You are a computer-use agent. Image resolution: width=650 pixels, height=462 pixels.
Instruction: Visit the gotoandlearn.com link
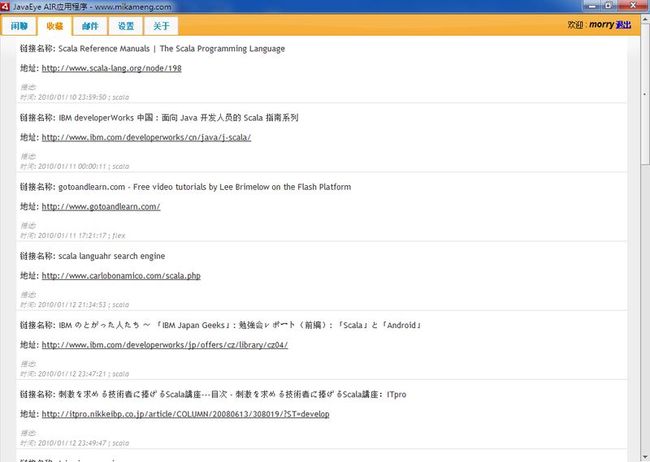pos(101,207)
